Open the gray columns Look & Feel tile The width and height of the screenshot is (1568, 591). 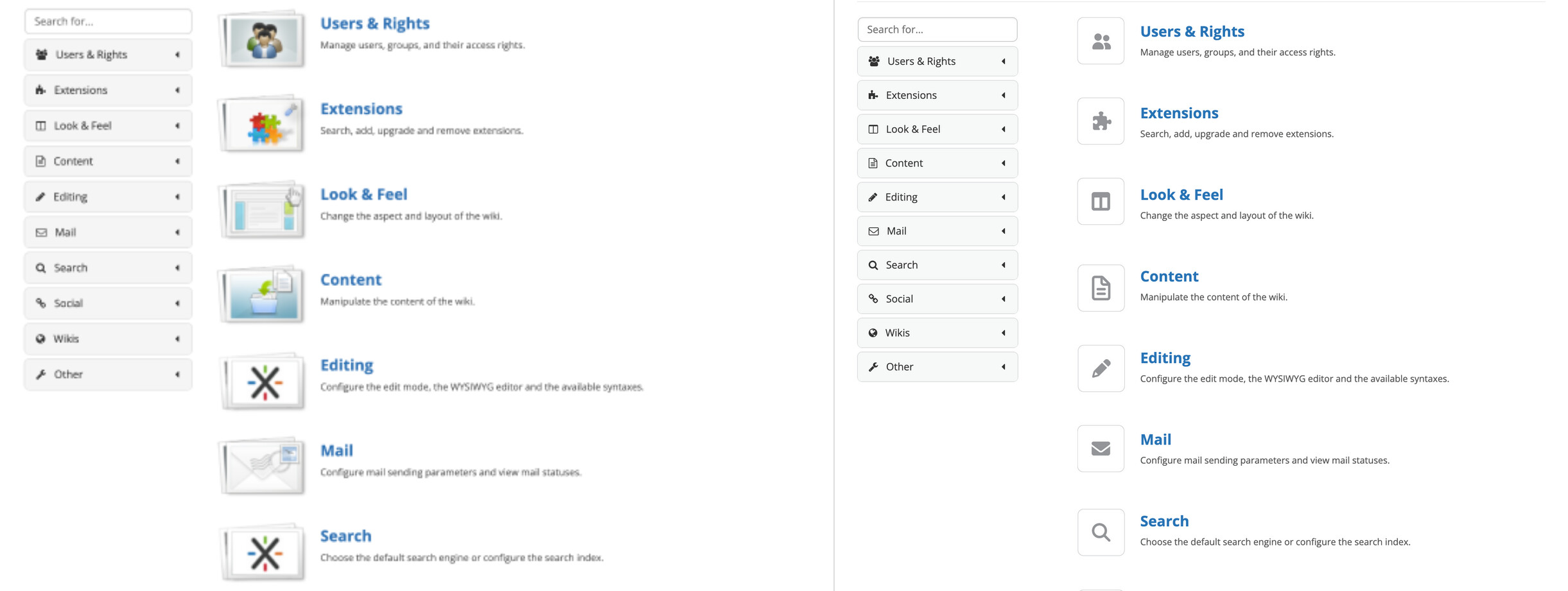click(1101, 202)
